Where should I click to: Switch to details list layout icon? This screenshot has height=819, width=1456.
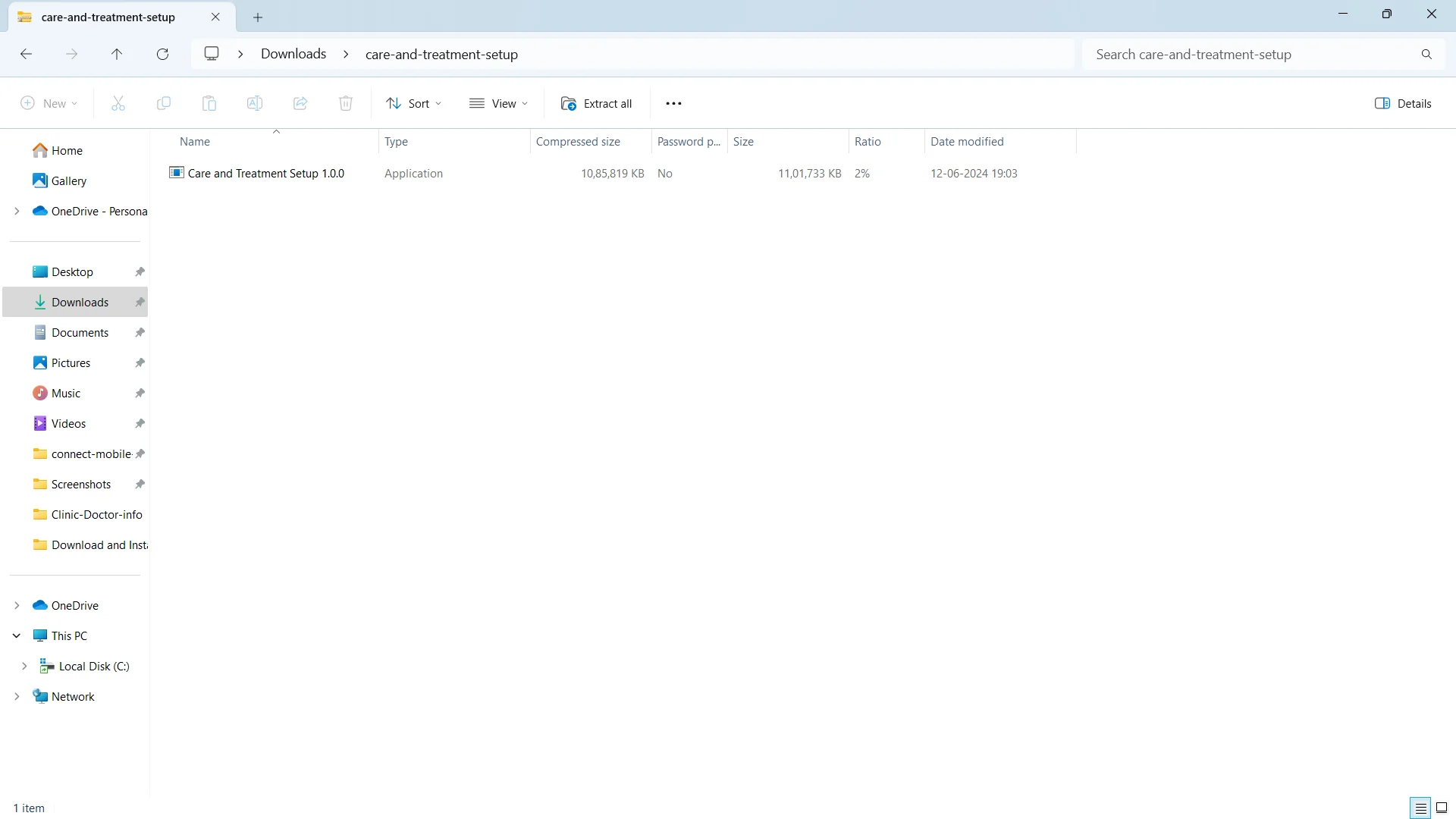click(x=1421, y=808)
